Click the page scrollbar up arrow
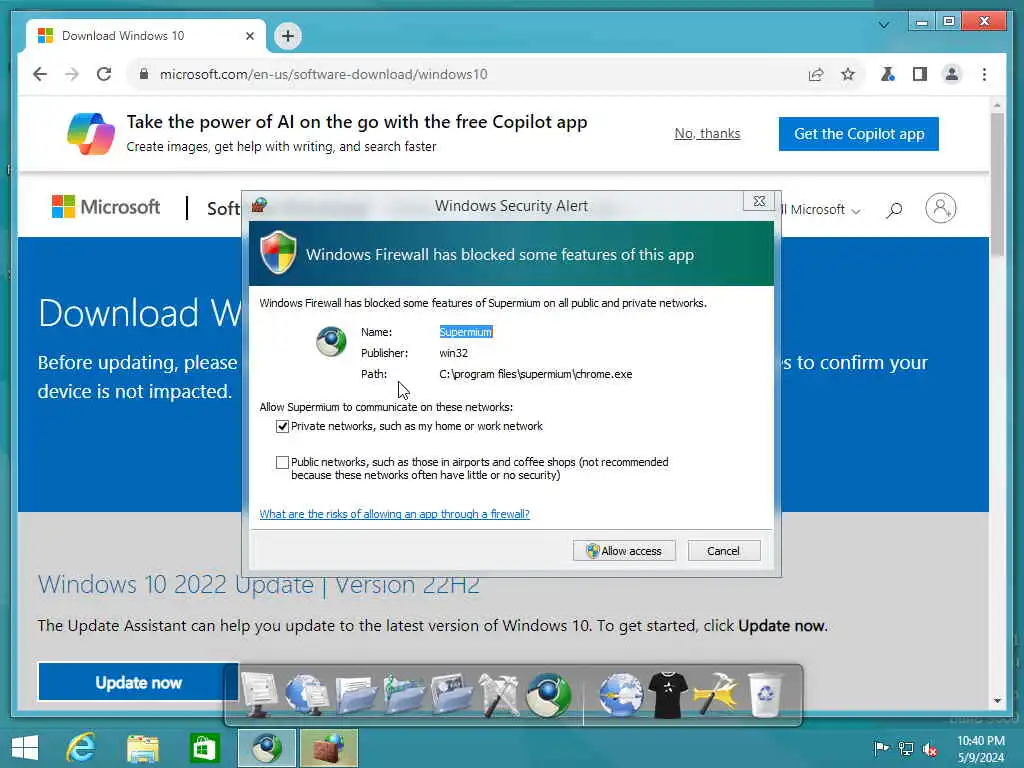This screenshot has width=1024, height=768. (x=997, y=104)
